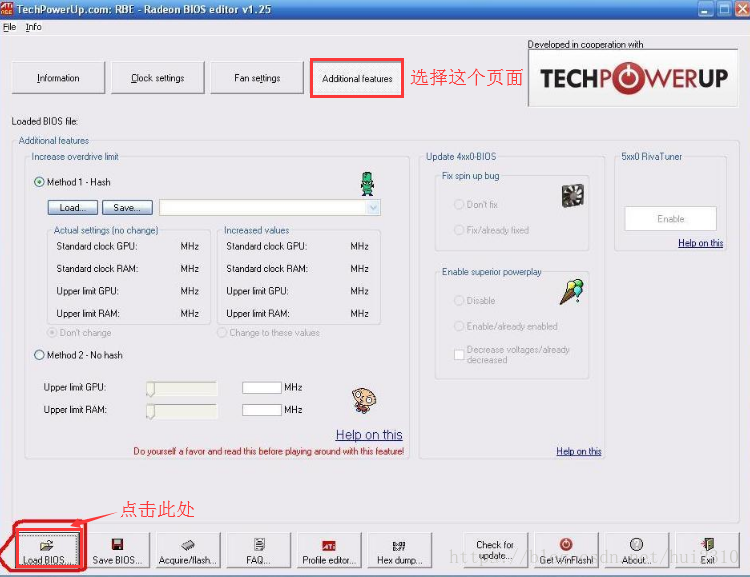Viewport: 750px width, 577px height.
Task: Click 'Developed in cooperation with' text
Action: click(x=585, y=44)
